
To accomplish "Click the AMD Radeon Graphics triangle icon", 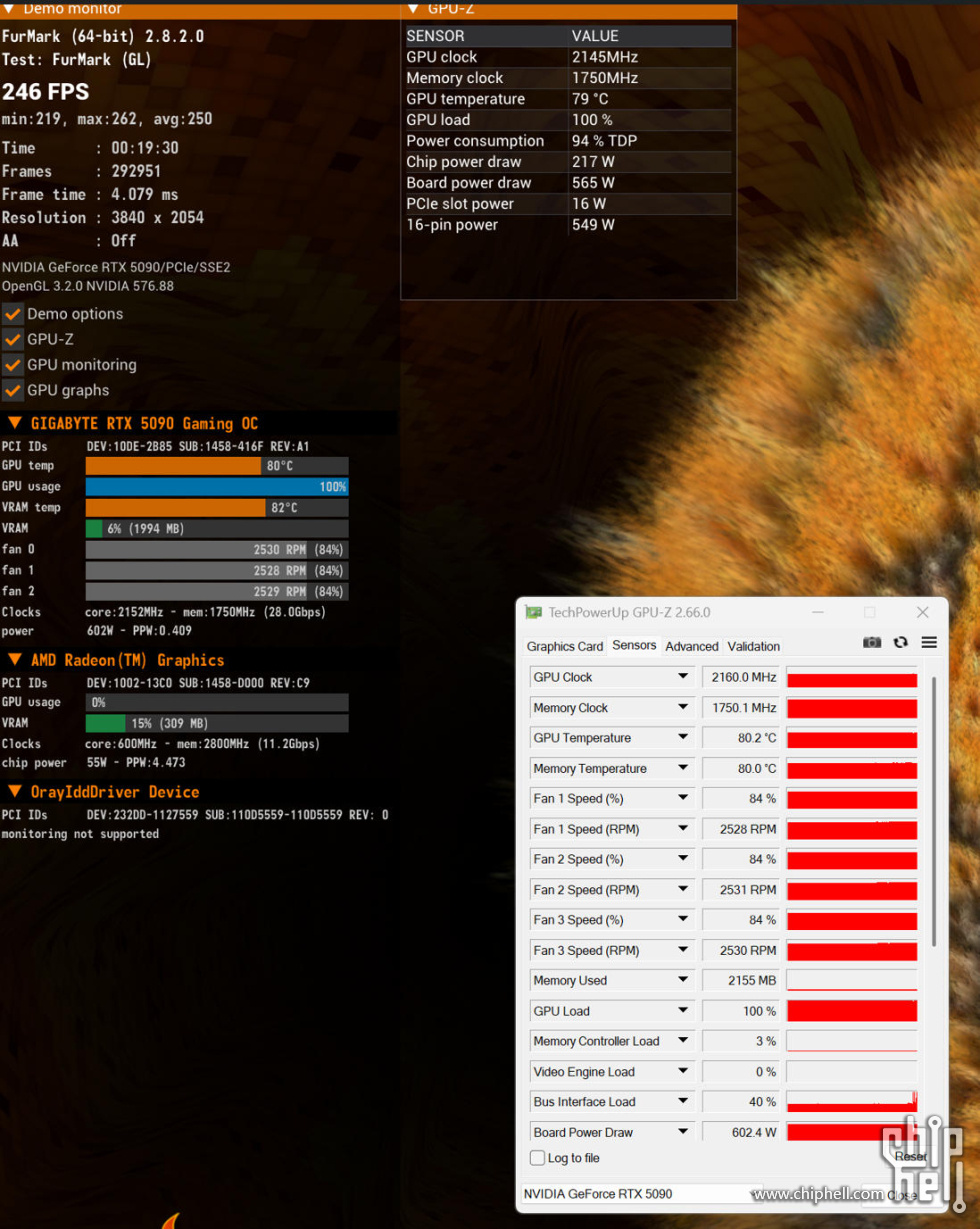I will click(14, 660).
